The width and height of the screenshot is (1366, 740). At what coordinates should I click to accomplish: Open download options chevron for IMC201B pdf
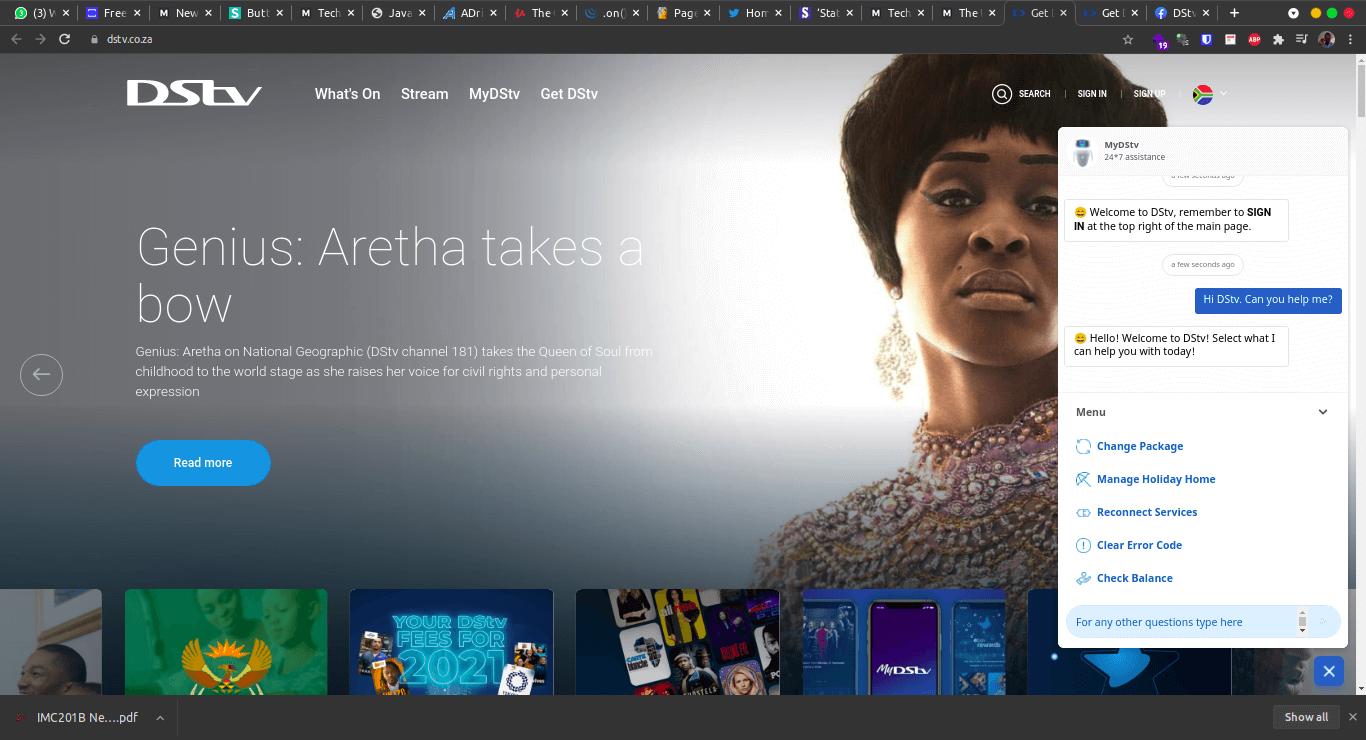click(159, 718)
